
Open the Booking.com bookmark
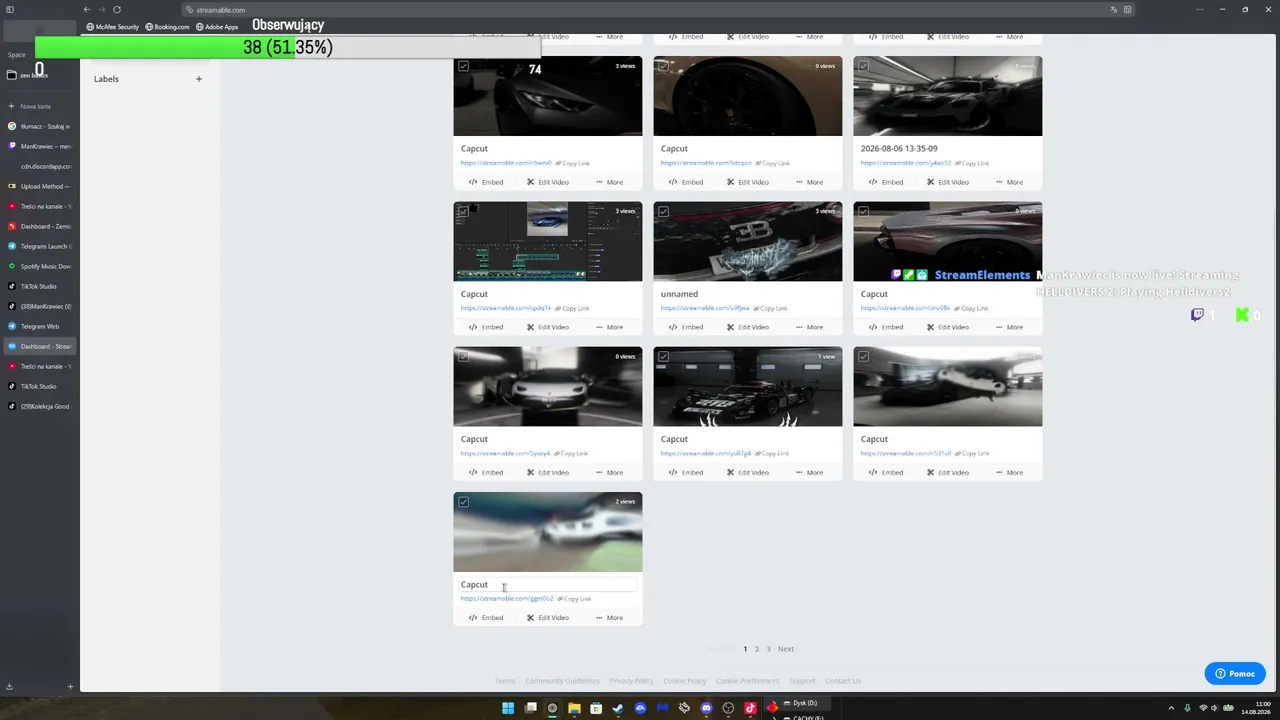click(x=167, y=27)
